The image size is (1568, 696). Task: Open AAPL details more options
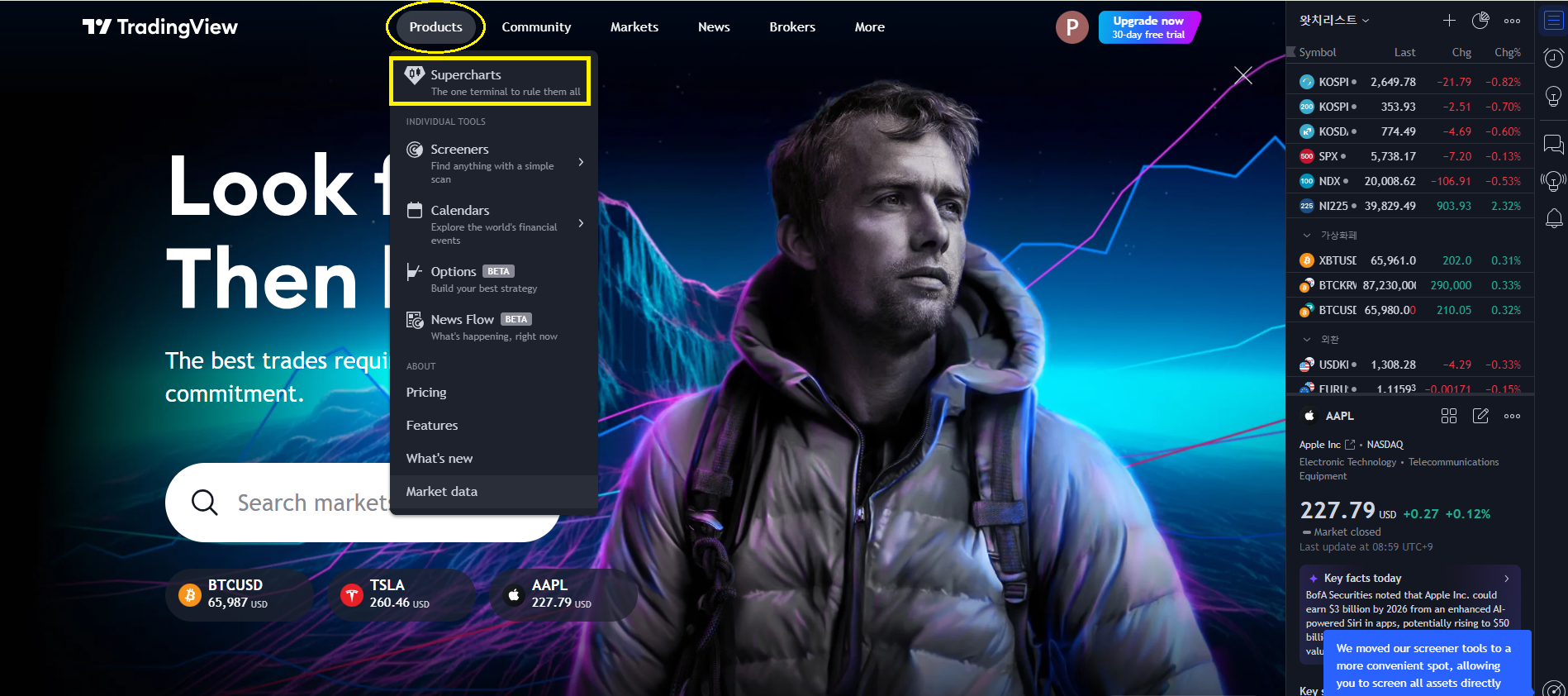(1512, 416)
